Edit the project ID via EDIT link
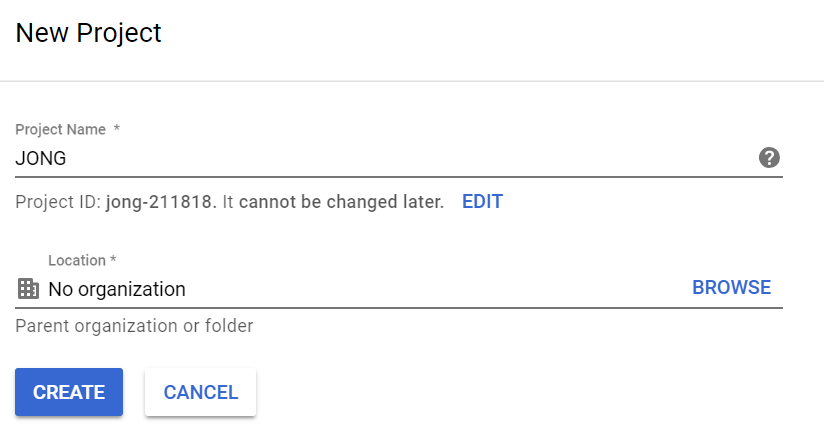This screenshot has height=439, width=824. (482, 202)
